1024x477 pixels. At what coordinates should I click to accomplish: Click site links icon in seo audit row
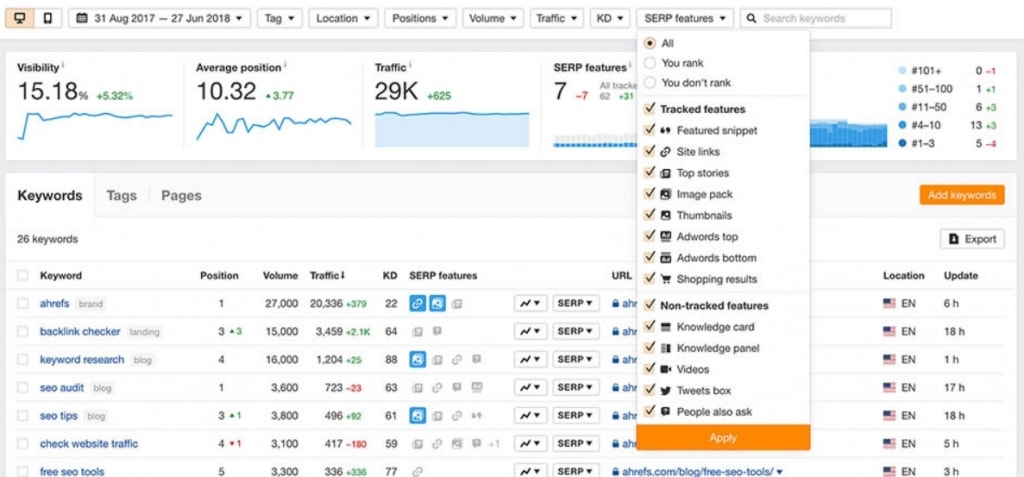(437, 387)
